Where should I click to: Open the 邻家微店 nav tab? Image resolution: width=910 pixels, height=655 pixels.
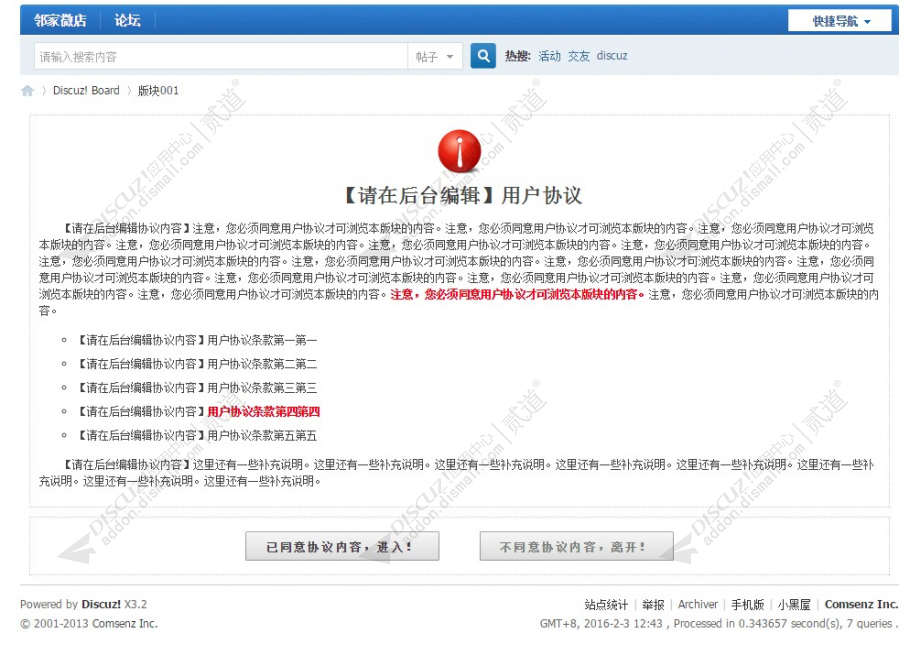coord(60,21)
